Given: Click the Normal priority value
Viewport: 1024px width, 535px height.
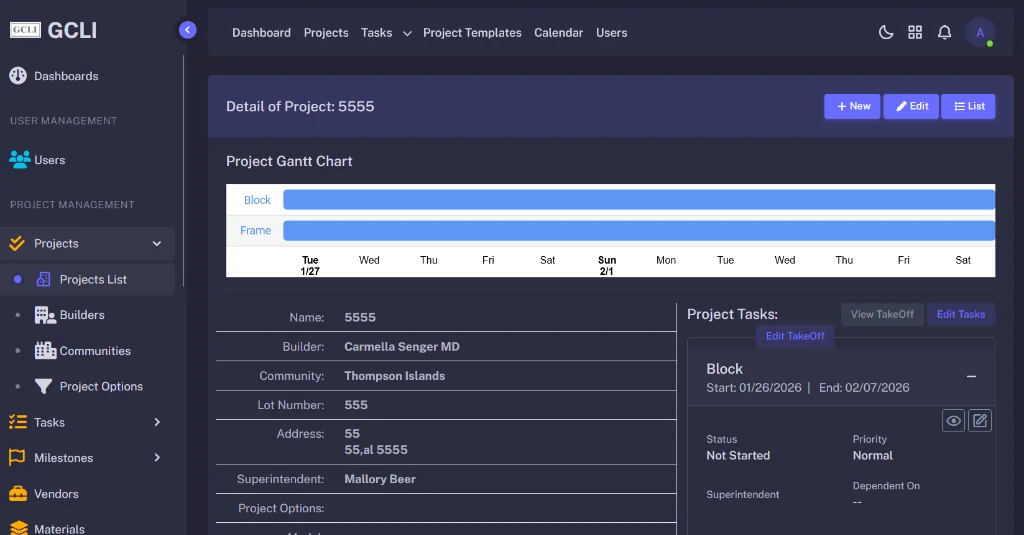Looking at the screenshot, I should click(872, 455).
